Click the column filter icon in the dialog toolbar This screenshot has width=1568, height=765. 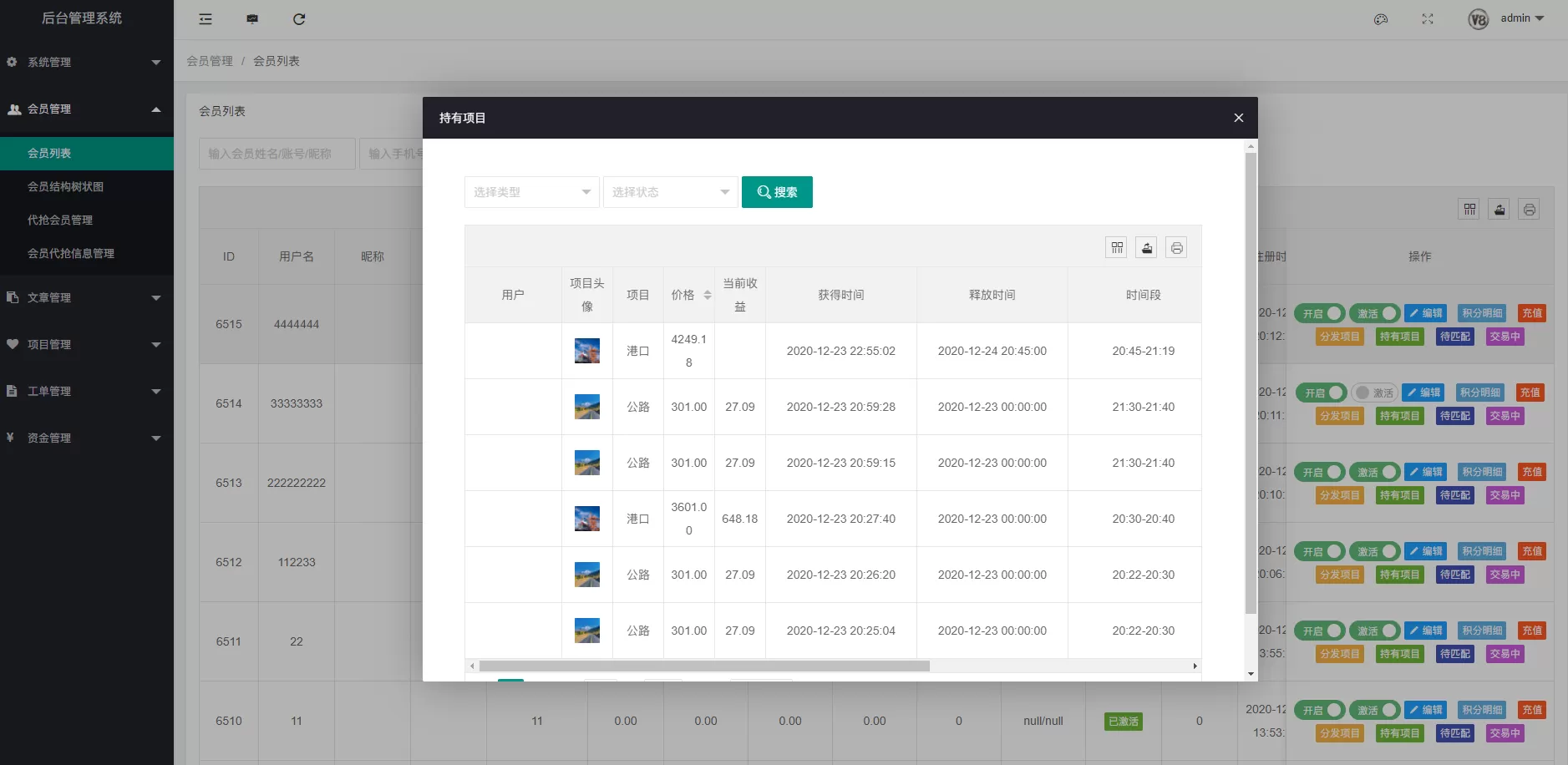pyautogui.click(x=1116, y=247)
